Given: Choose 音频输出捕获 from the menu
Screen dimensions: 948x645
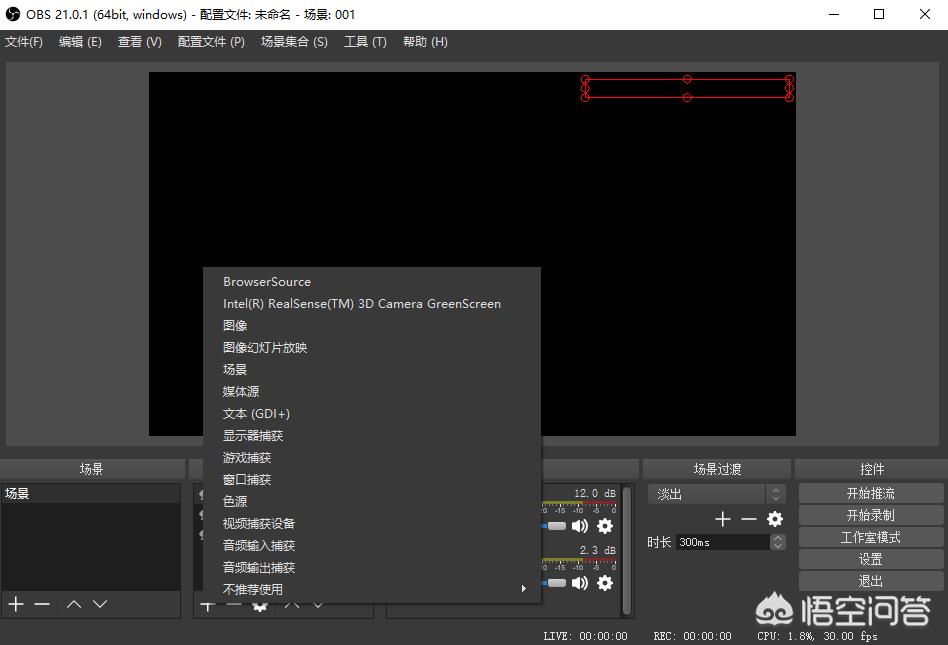Looking at the screenshot, I should (372, 567).
